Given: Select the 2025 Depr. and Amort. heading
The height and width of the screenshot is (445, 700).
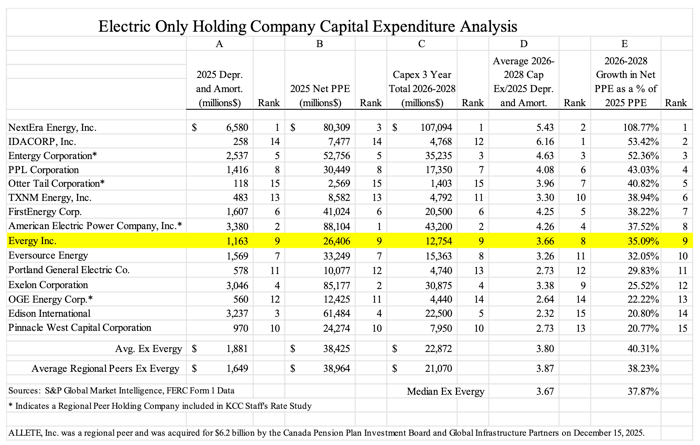Looking at the screenshot, I should 219,89.
